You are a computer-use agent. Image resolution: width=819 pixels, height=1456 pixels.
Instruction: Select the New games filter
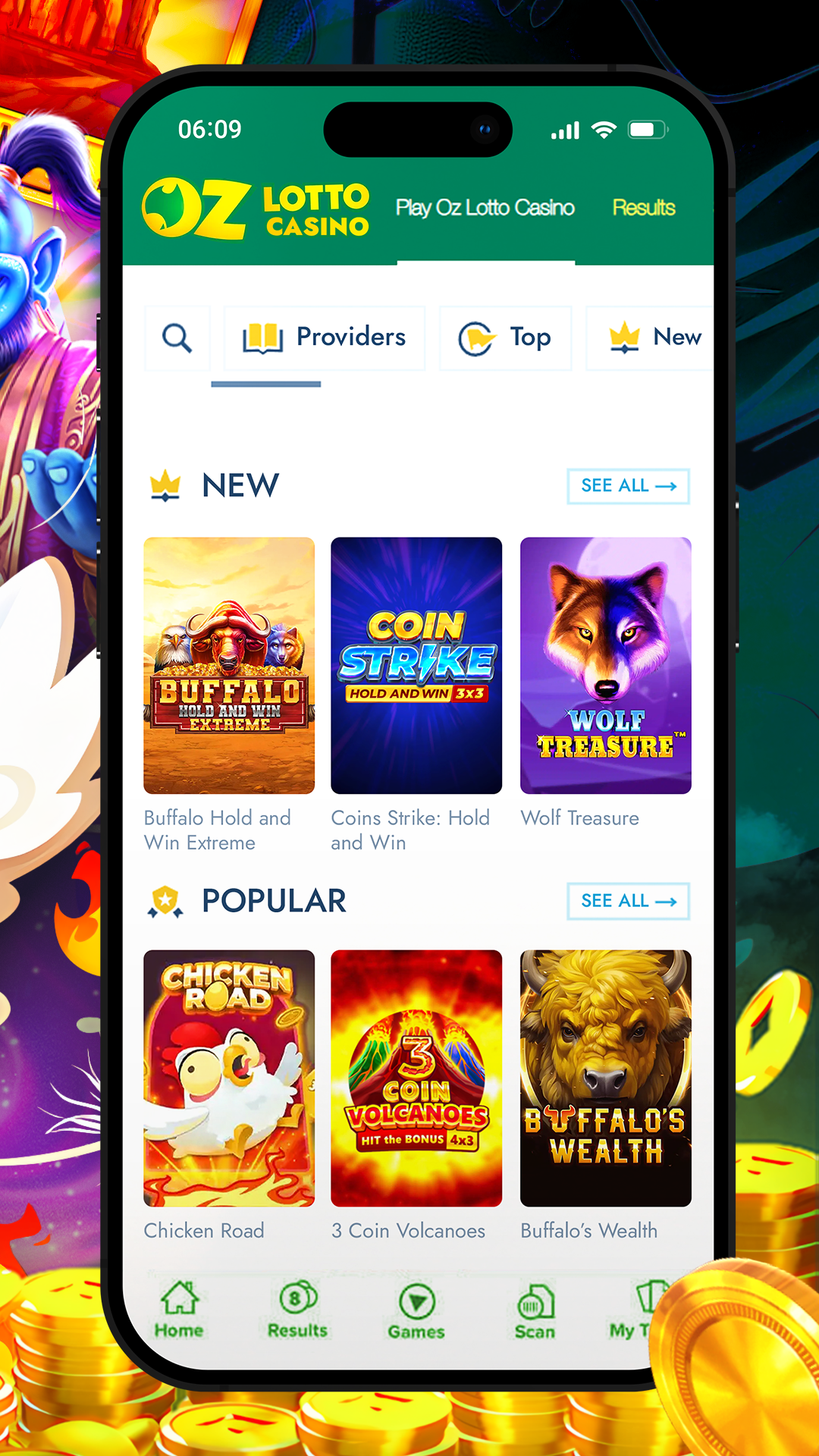click(651, 338)
